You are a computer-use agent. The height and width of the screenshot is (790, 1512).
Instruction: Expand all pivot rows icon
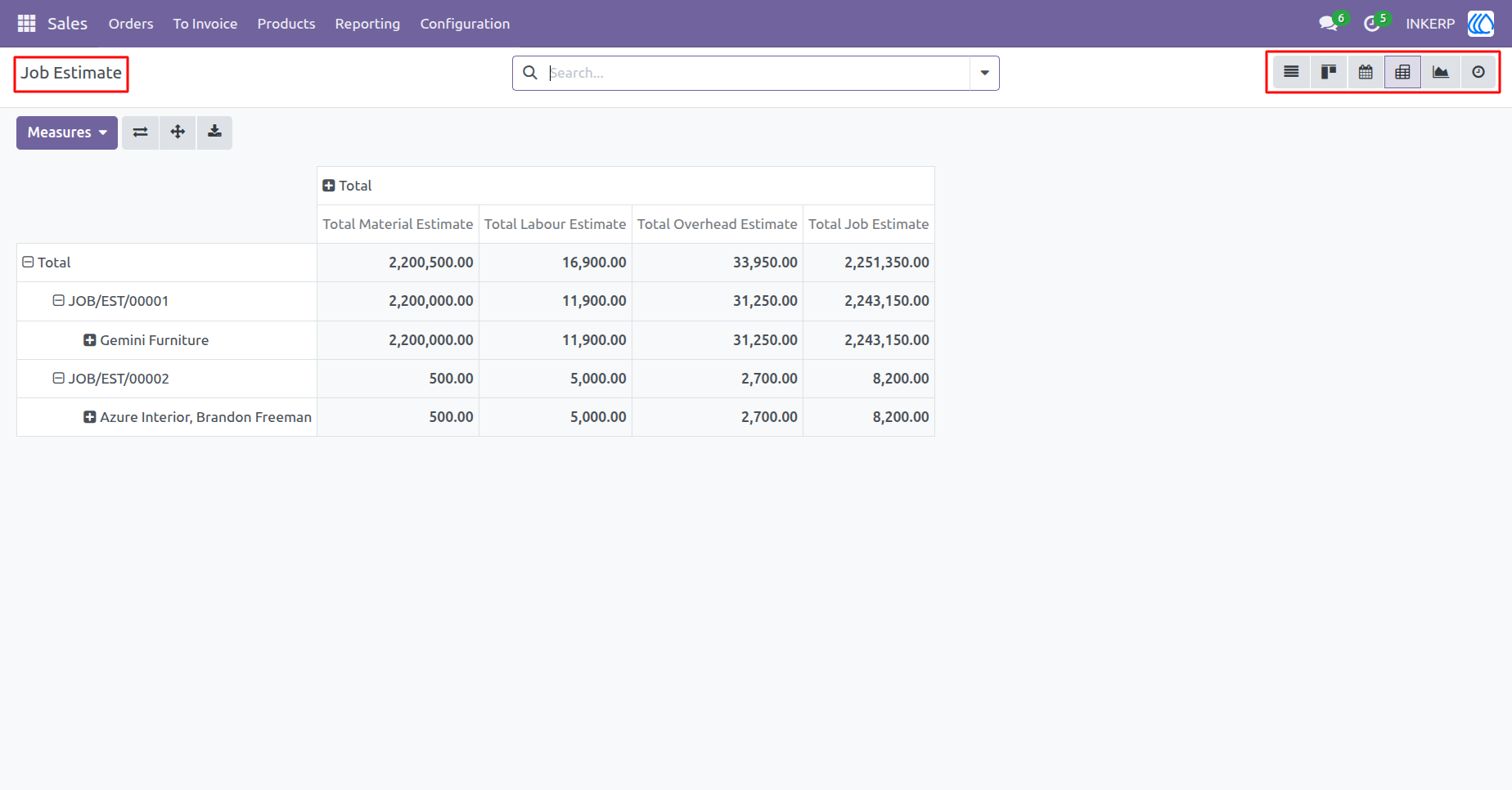[x=178, y=132]
